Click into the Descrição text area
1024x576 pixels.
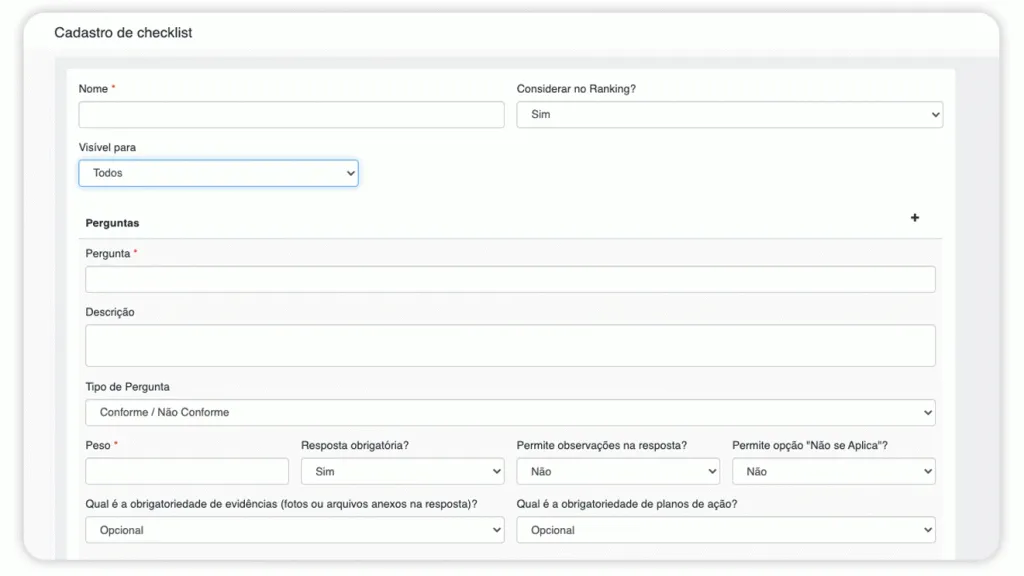[510, 345]
